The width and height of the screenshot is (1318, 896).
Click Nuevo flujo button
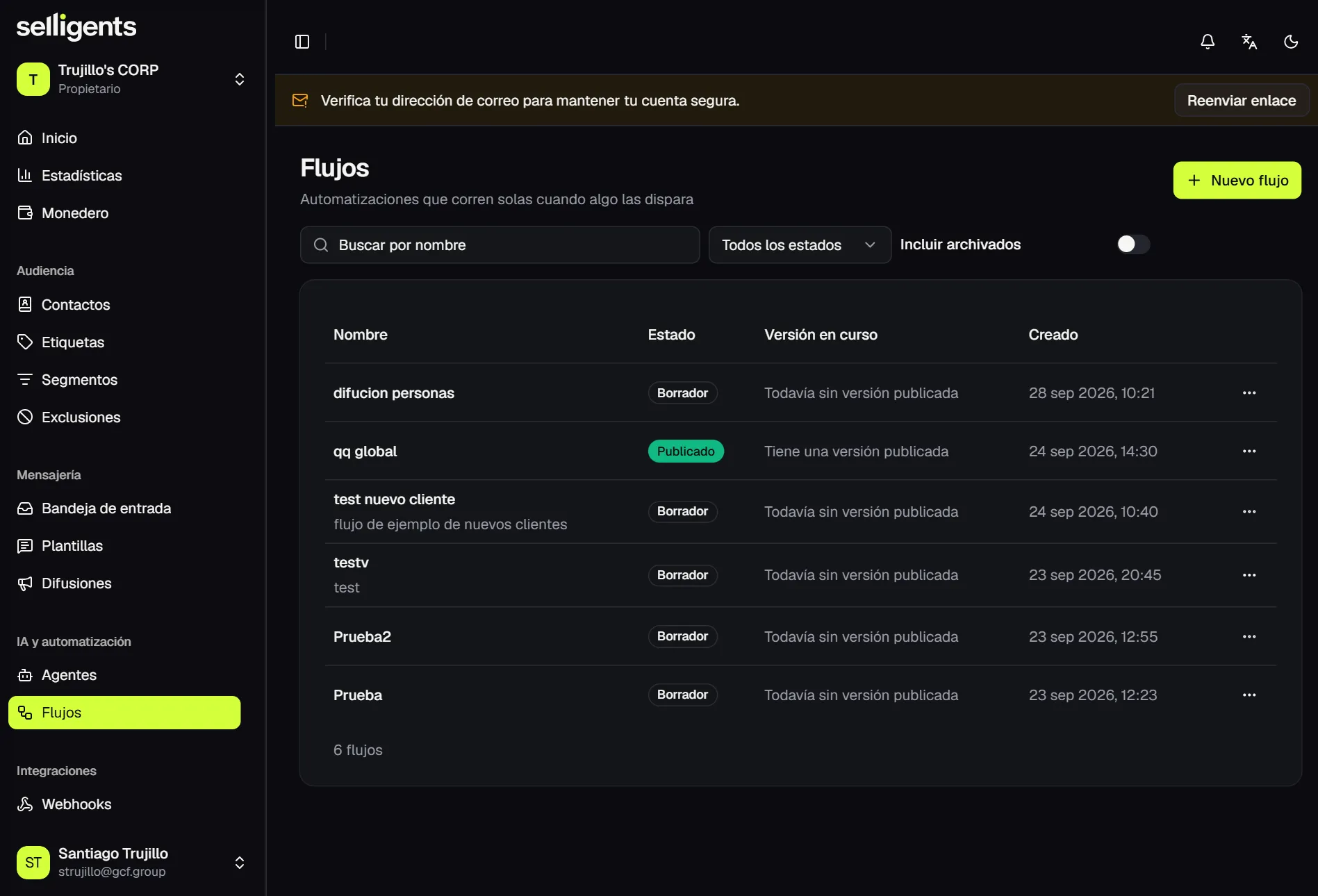click(1237, 181)
